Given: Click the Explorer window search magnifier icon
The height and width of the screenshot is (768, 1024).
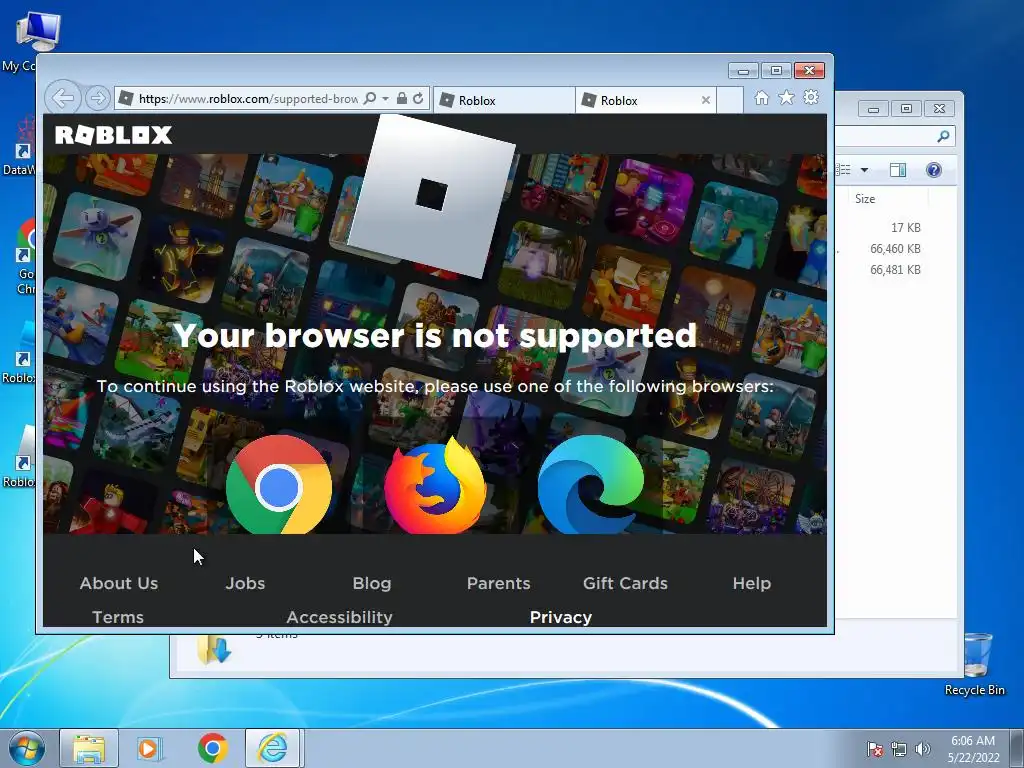Looking at the screenshot, I should pyautogui.click(x=943, y=136).
